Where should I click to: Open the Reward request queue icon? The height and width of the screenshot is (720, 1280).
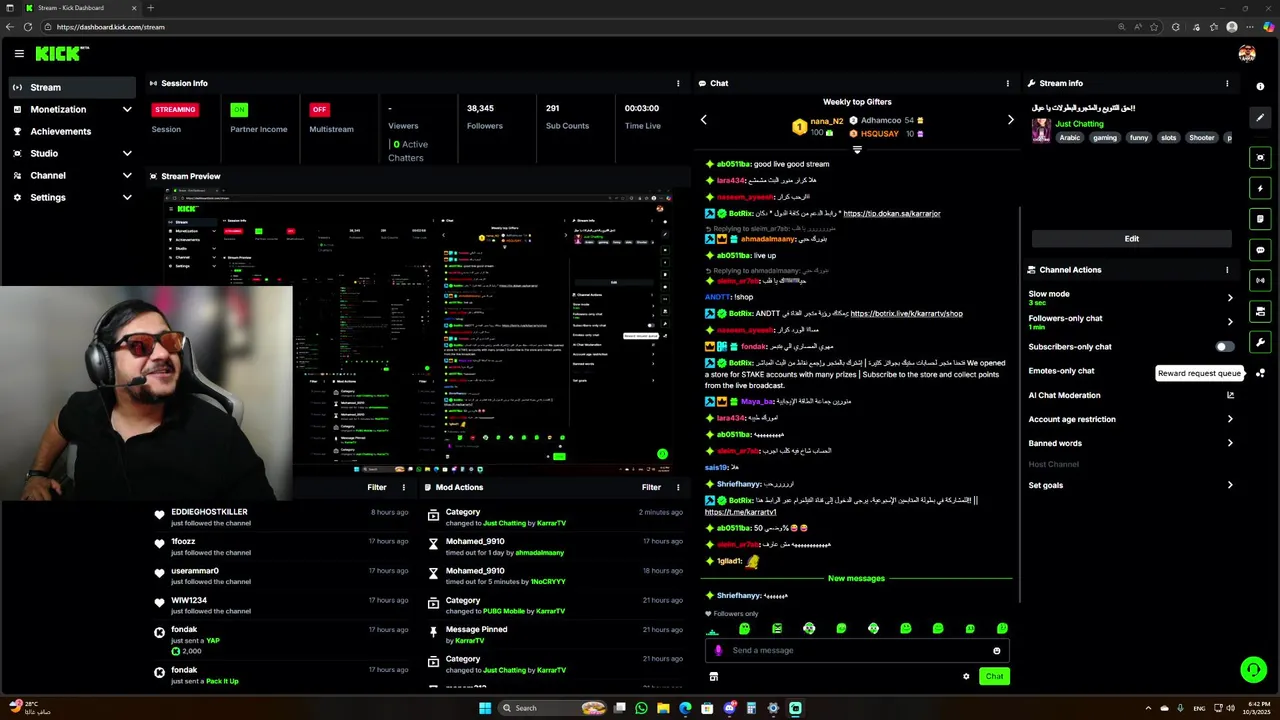pos(1260,373)
